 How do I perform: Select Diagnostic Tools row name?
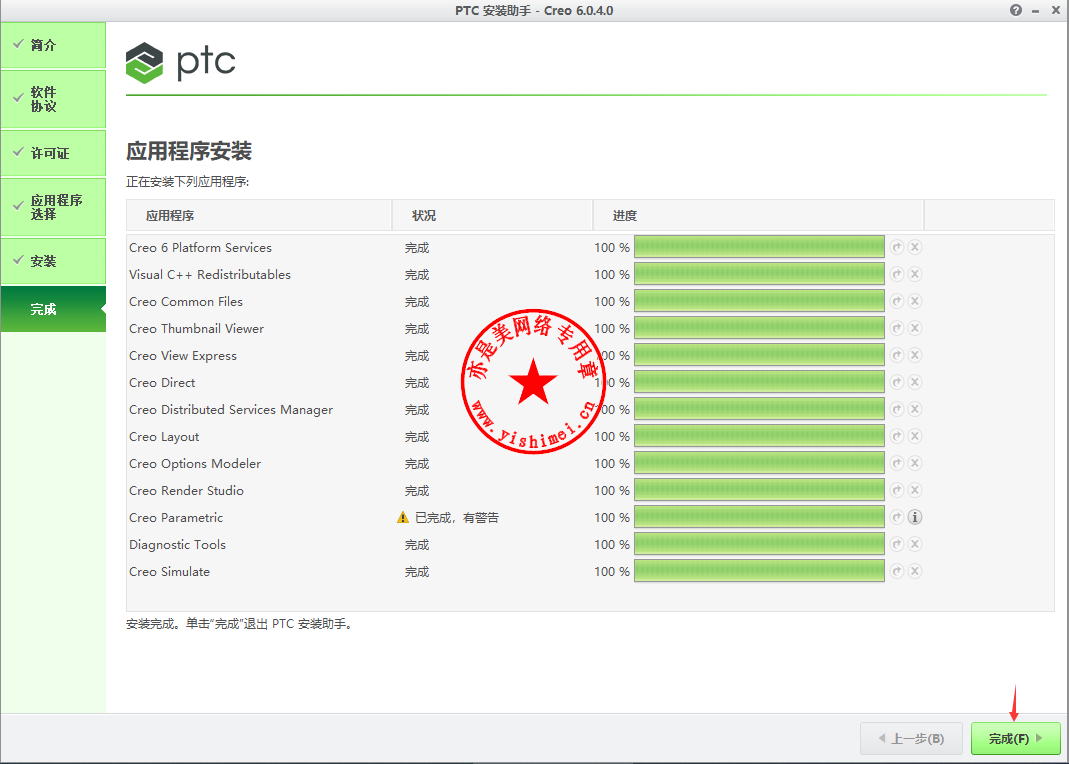click(177, 545)
